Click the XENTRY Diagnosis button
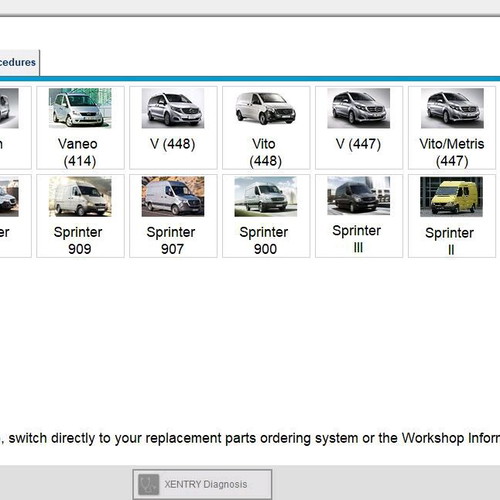This screenshot has width=500, height=500. (202, 484)
